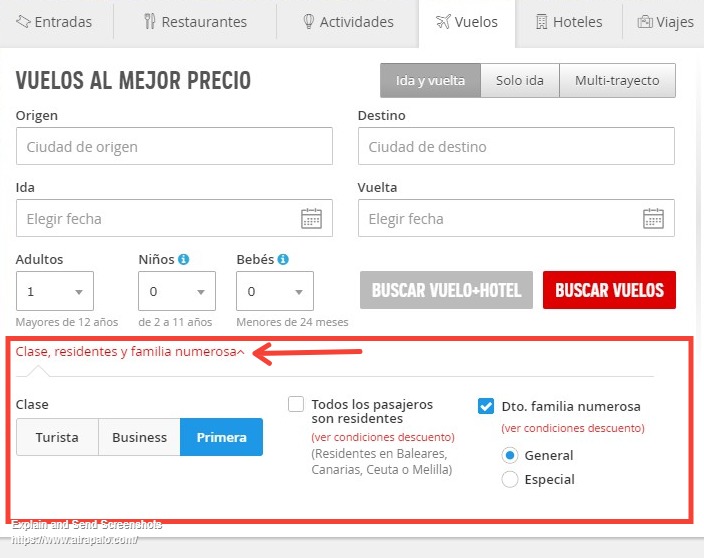This screenshot has height=558, width=704.
Task: Open the Viajes tab
Action: tap(664, 22)
